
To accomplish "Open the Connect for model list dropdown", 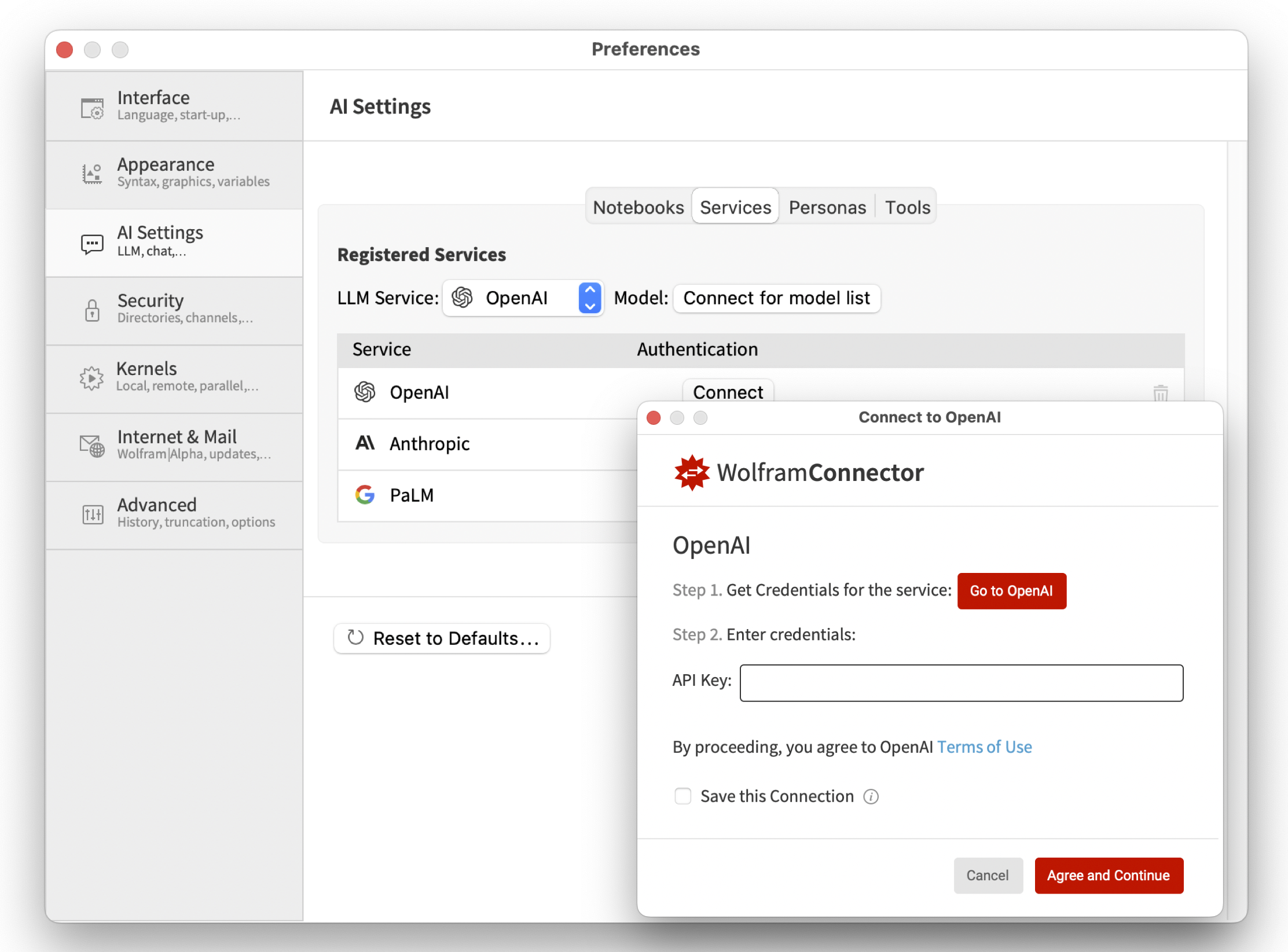I will point(776,298).
